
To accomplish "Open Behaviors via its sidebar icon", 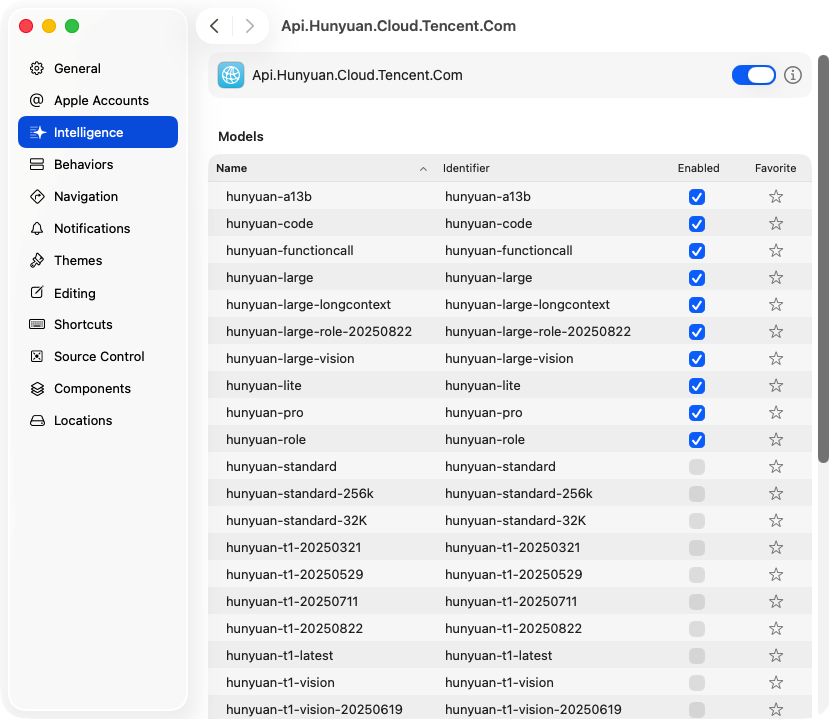I will click(37, 164).
